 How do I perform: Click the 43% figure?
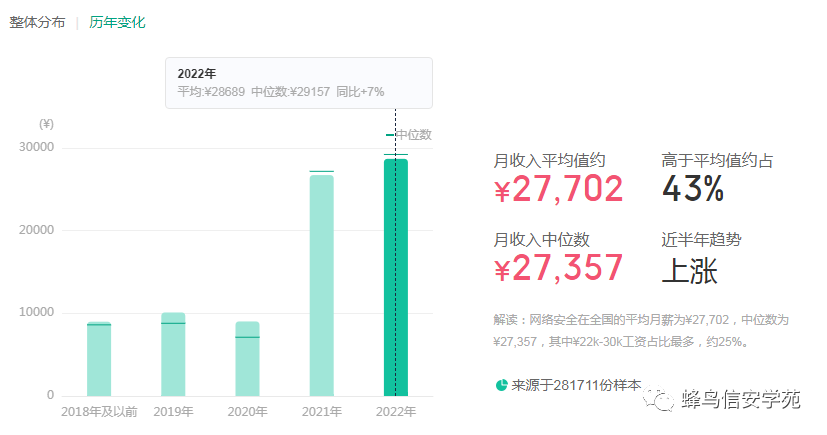tap(693, 189)
